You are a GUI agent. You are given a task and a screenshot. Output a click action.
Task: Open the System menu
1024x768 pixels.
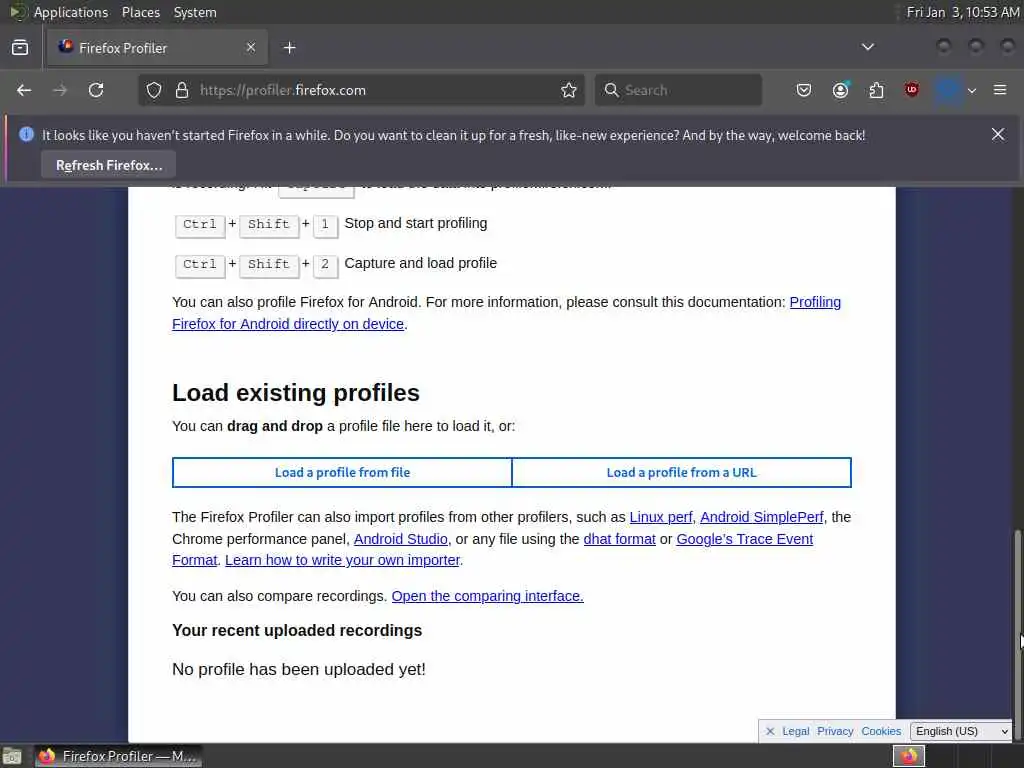click(x=195, y=12)
